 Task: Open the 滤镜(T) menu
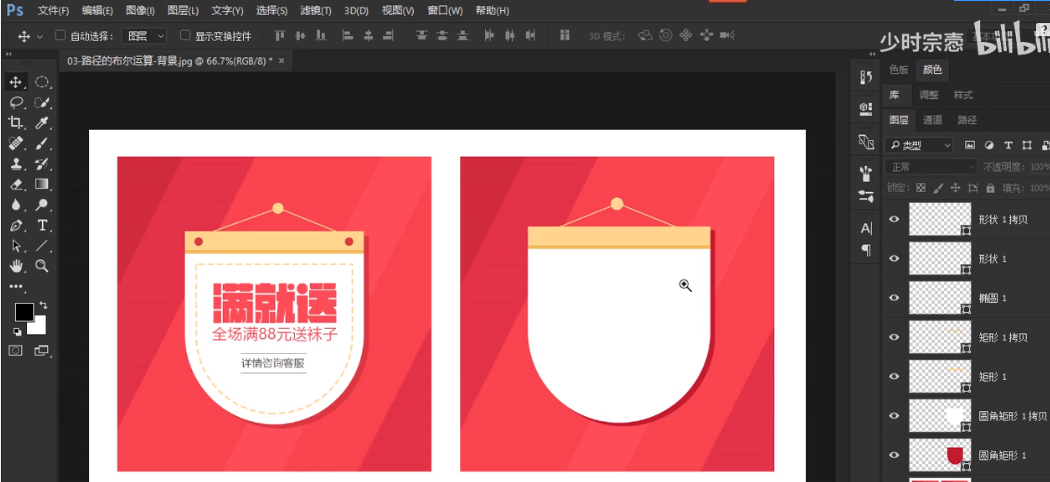[316, 11]
